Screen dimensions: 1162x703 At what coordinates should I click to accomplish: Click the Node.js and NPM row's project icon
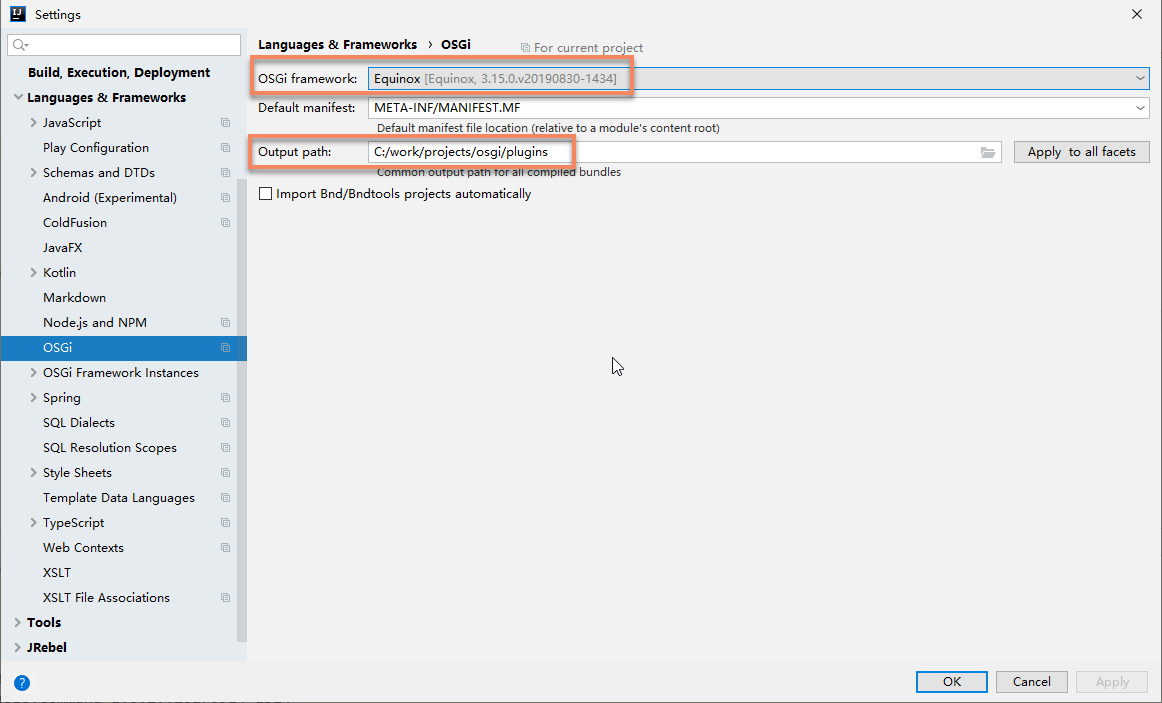pos(225,323)
